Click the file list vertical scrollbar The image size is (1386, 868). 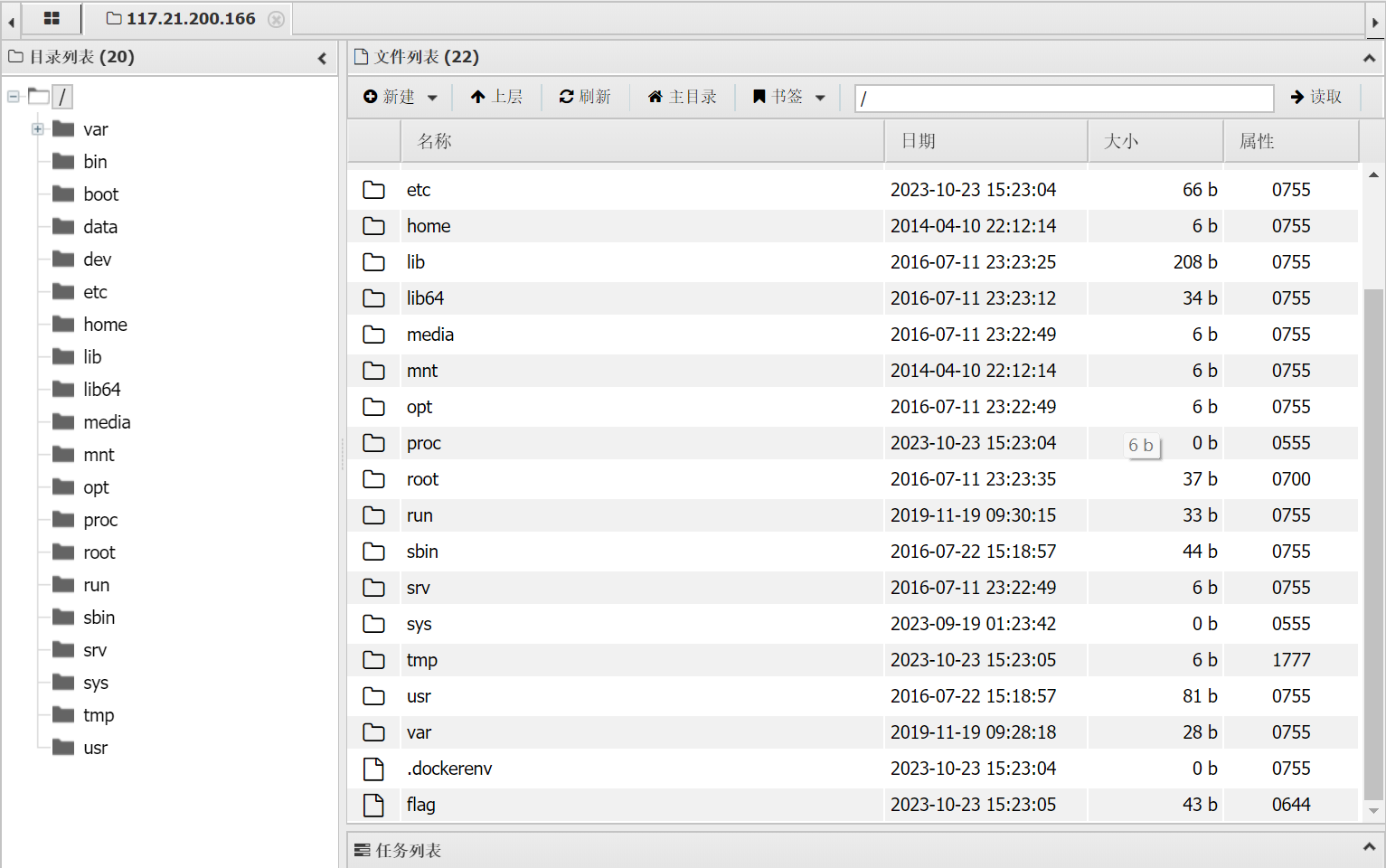coord(1373,542)
